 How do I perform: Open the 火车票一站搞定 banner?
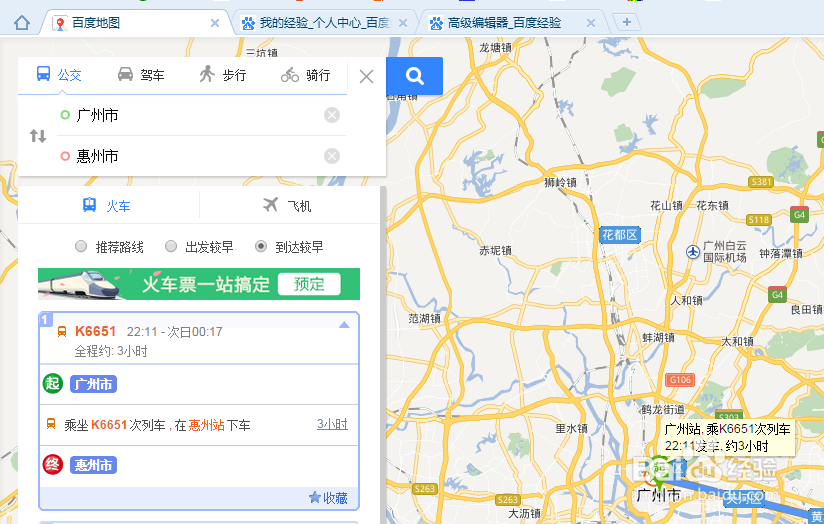click(199, 284)
